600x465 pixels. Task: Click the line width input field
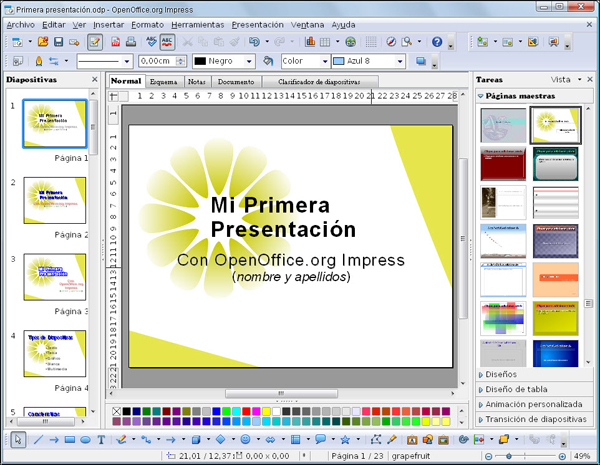(158, 61)
